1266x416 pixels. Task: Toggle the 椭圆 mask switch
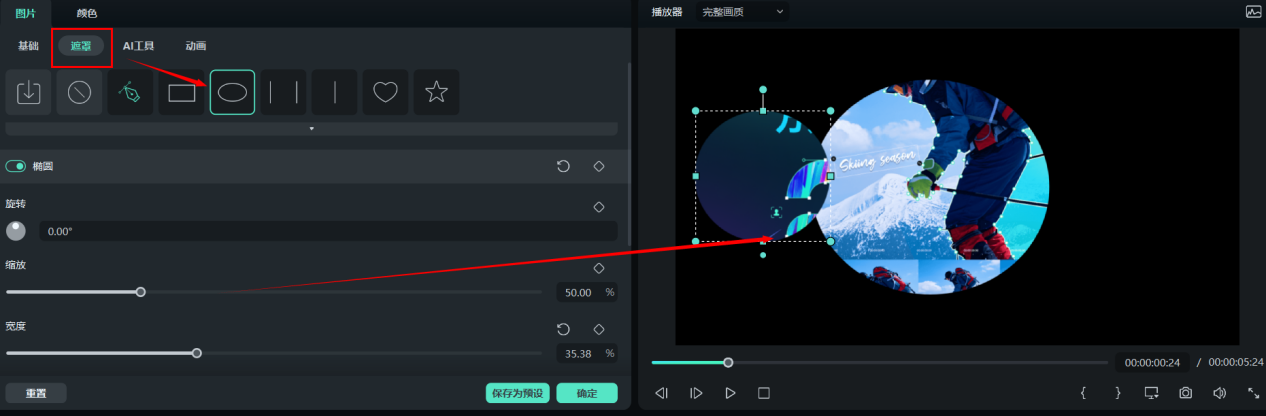16,166
